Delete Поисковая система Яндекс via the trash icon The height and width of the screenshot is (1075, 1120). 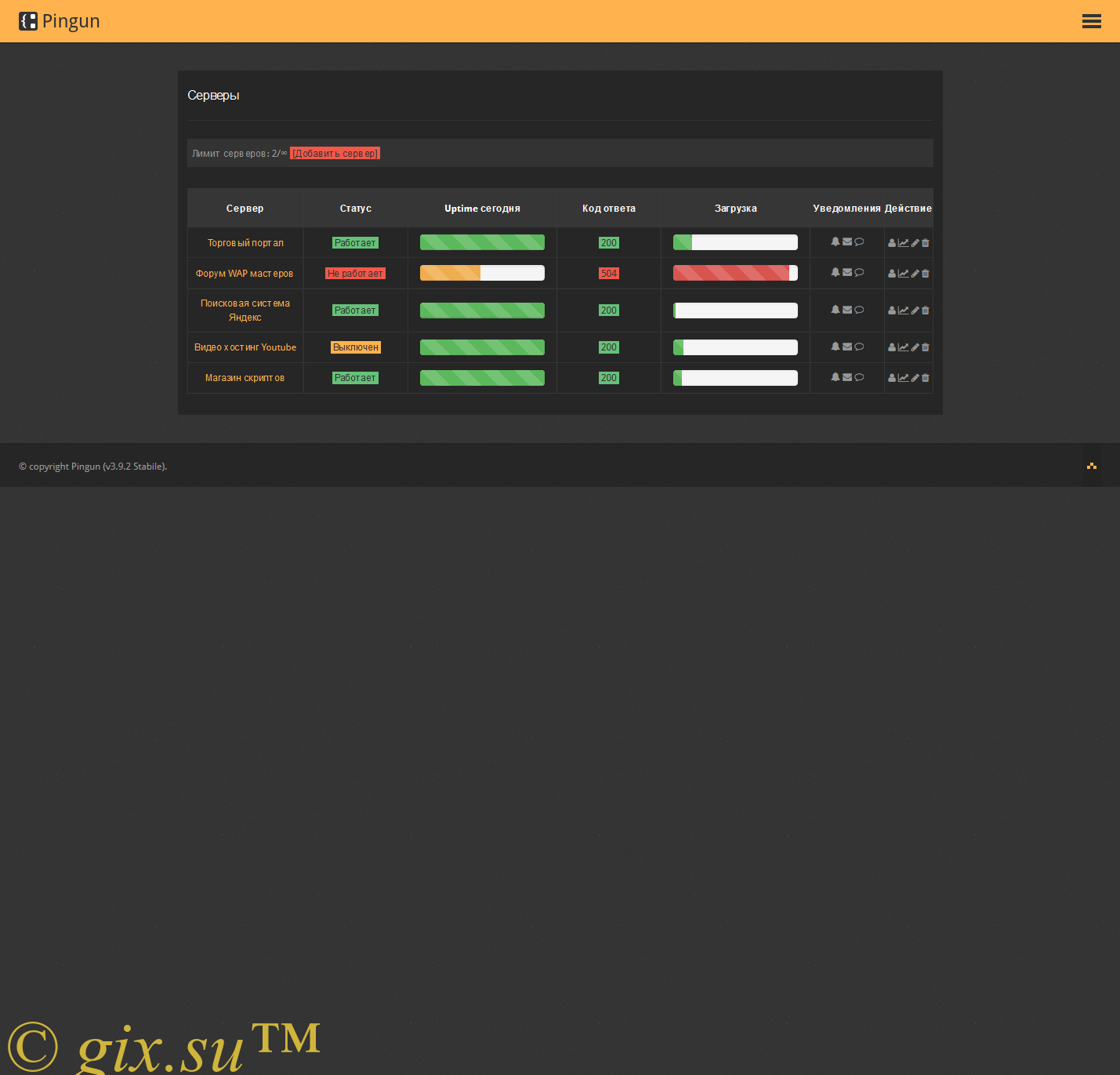926,311
